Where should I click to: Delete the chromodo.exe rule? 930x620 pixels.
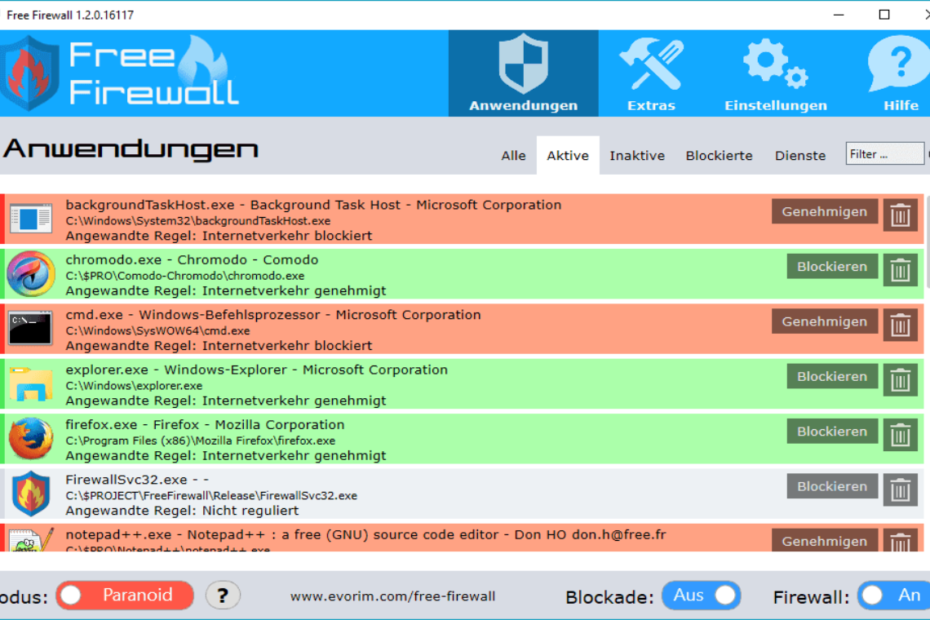(900, 270)
